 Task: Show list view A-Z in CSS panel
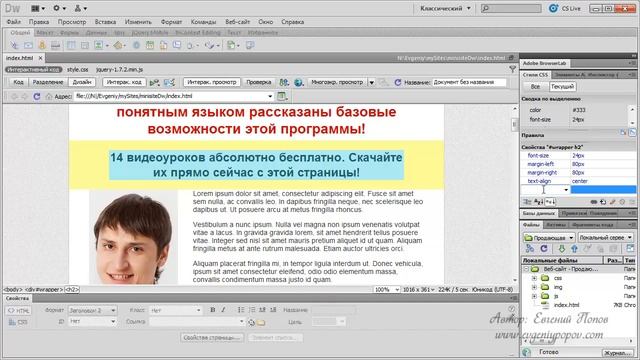(x=538, y=202)
